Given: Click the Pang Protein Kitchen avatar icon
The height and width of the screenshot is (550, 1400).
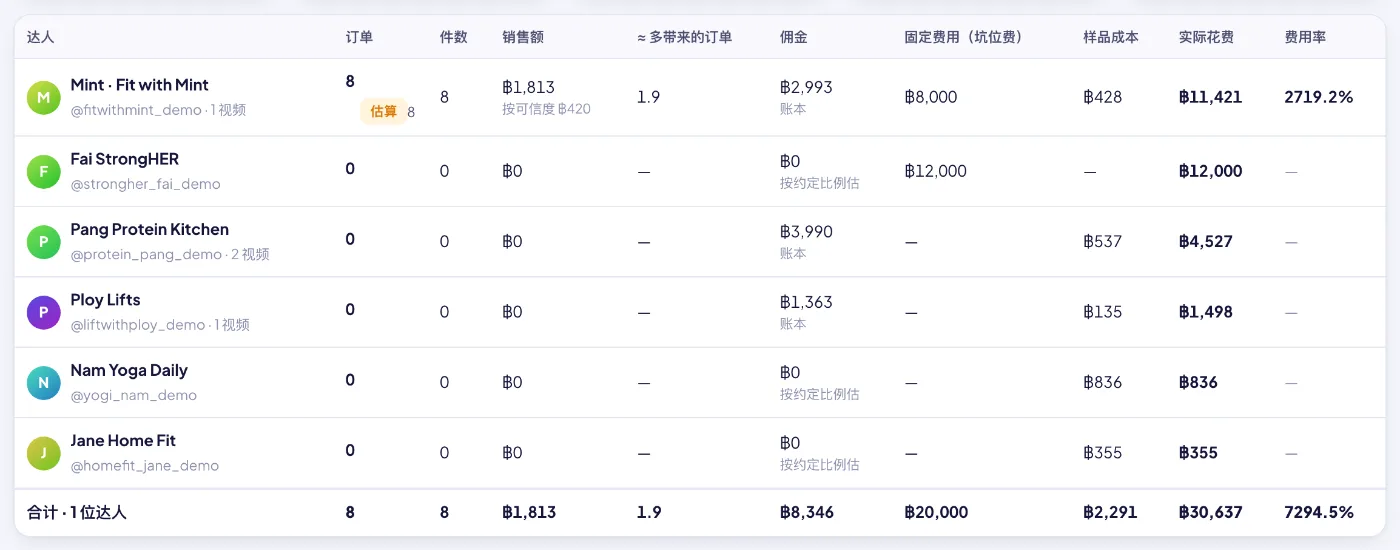Looking at the screenshot, I should click(x=43, y=242).
